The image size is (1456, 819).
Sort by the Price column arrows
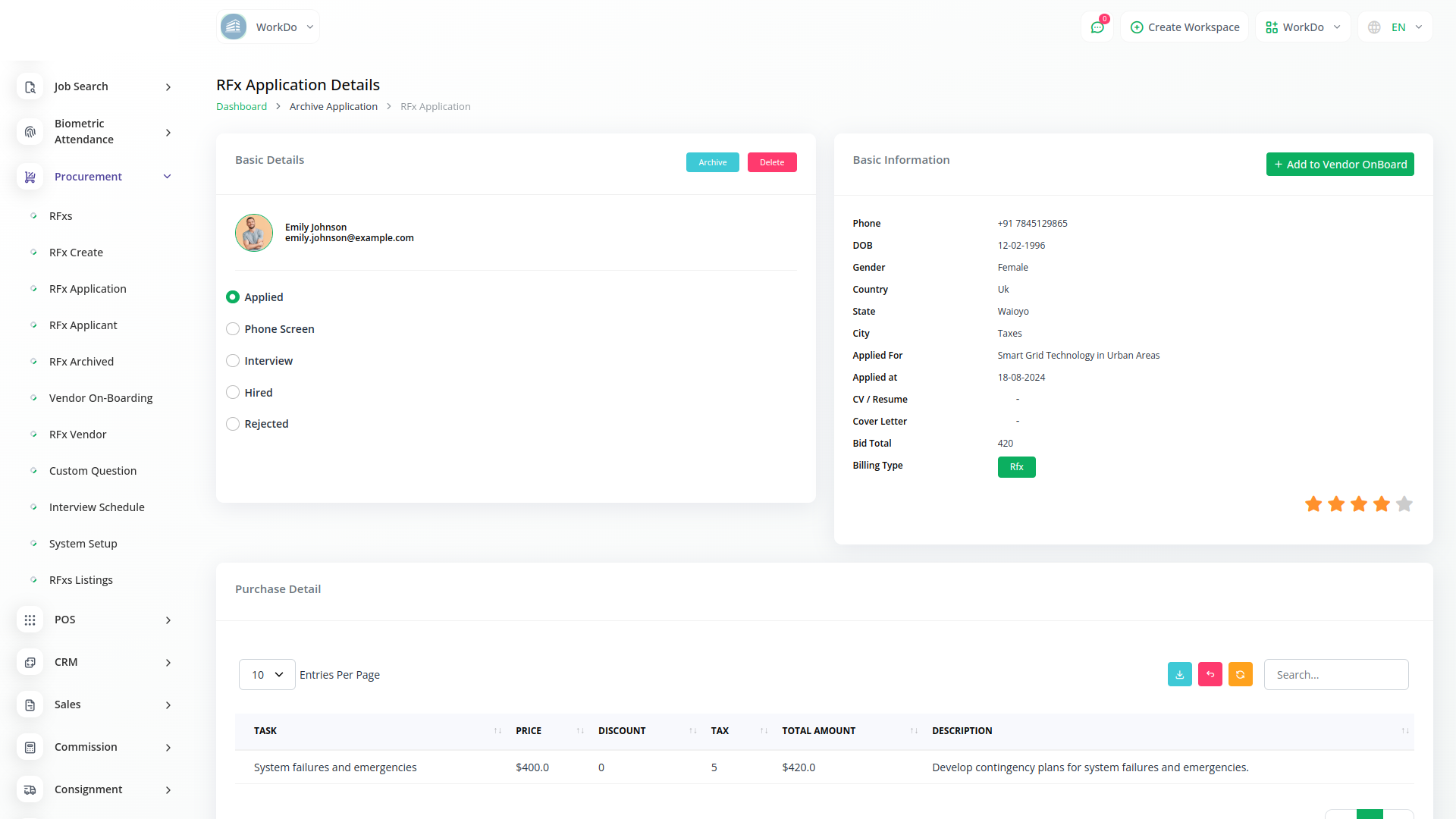point(580,731)
